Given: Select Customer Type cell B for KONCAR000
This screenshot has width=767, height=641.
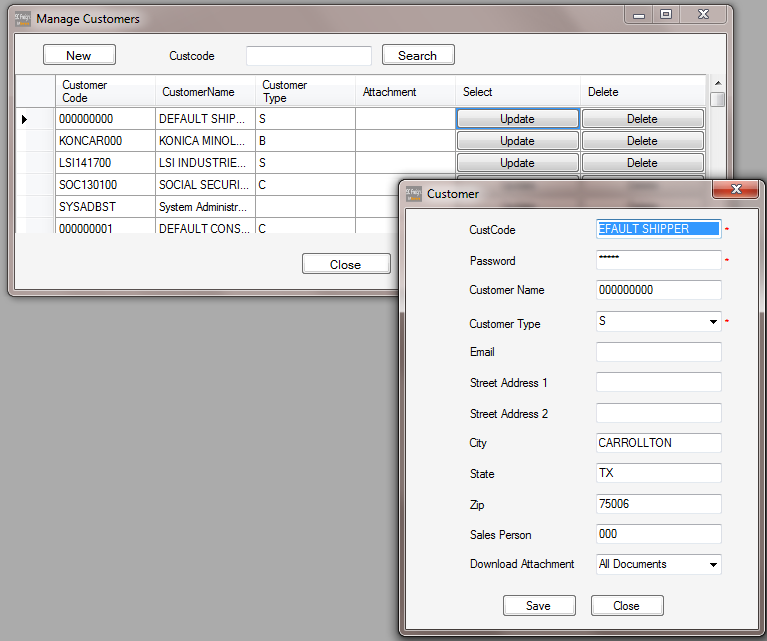Looking at the screenshot, I should pyautogui.click(x=306, y=141).
